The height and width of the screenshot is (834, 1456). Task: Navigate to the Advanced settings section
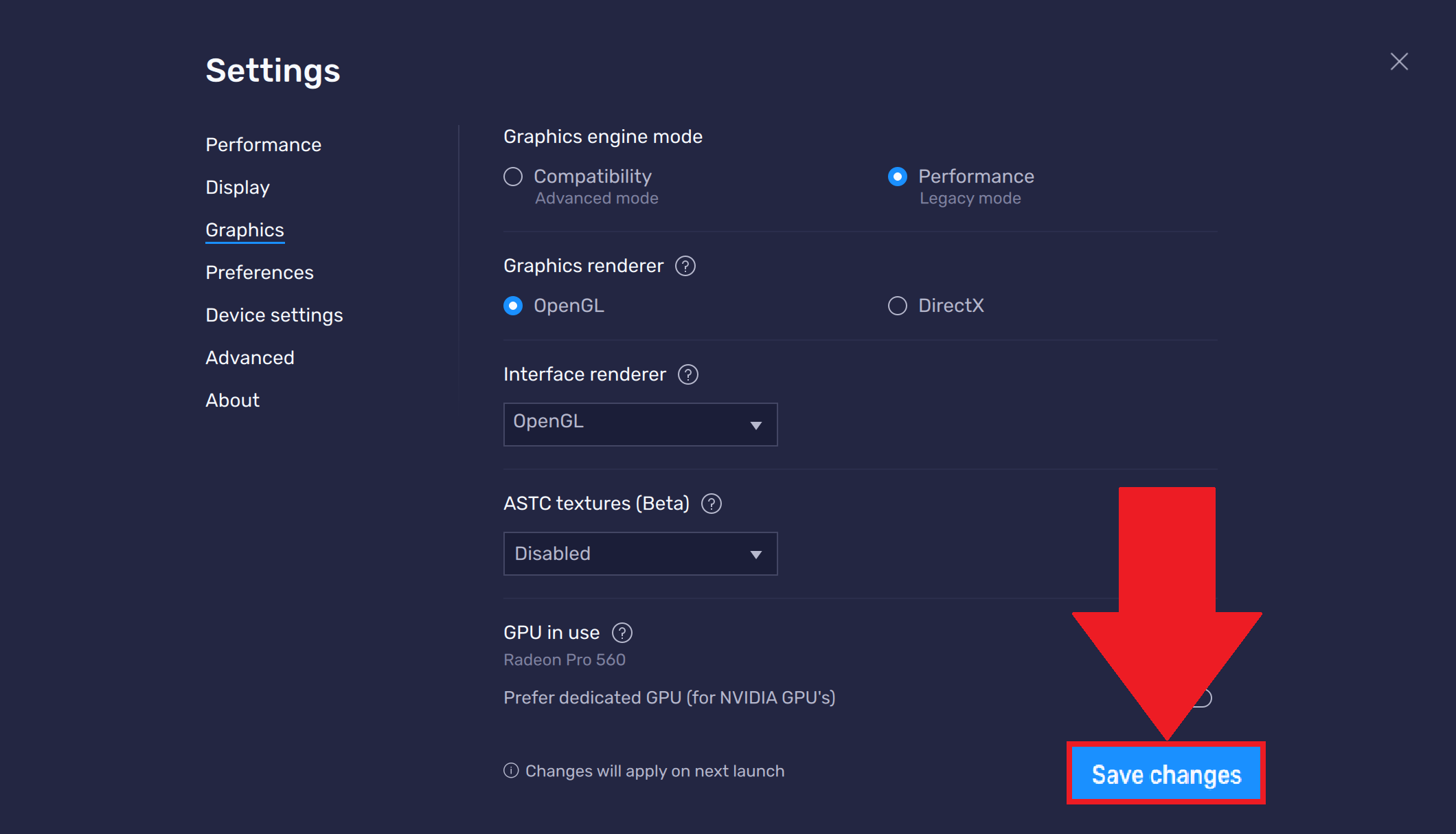(249, 357)
